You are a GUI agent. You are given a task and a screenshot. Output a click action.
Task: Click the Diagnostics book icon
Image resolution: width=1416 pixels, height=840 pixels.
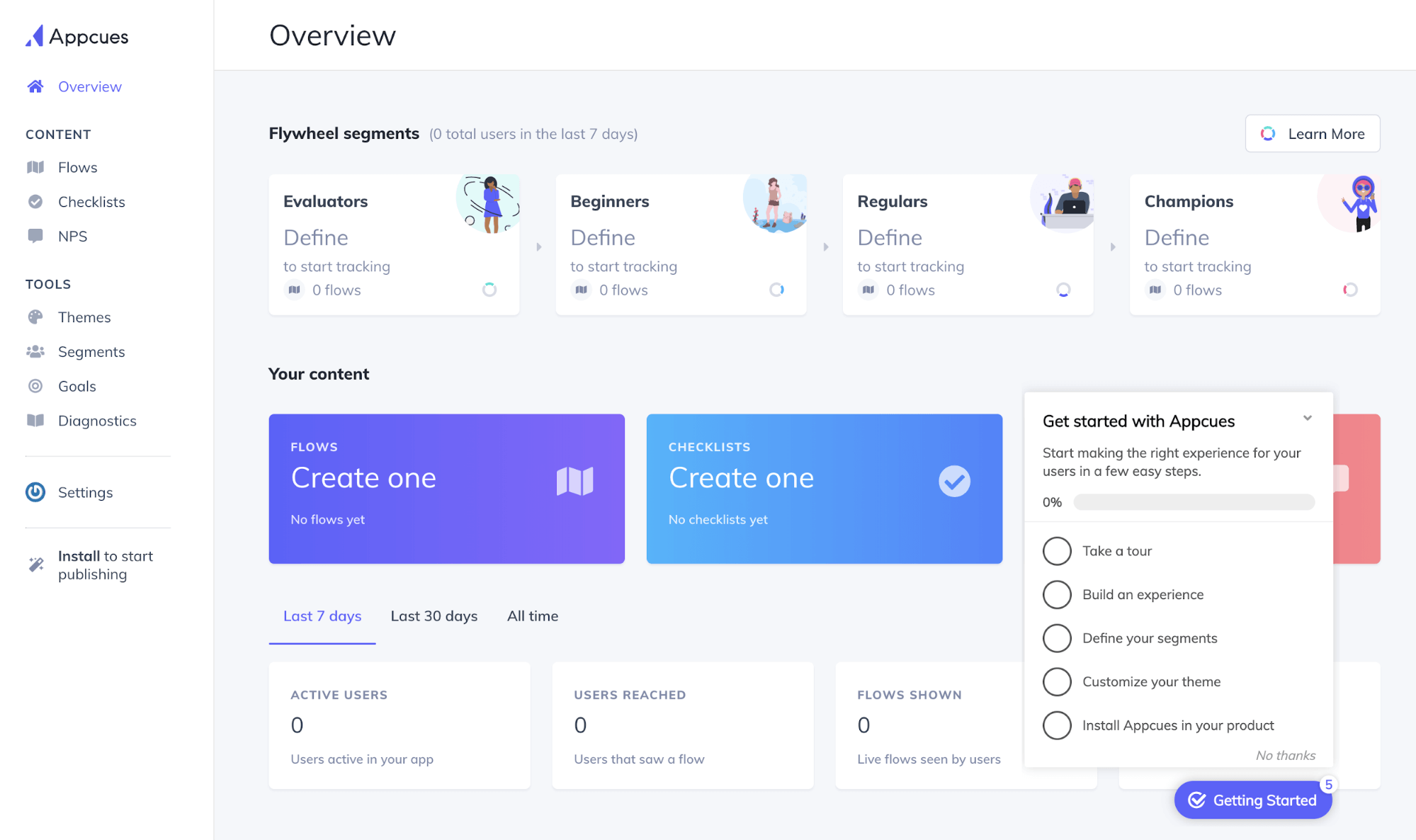coord(35,421)
